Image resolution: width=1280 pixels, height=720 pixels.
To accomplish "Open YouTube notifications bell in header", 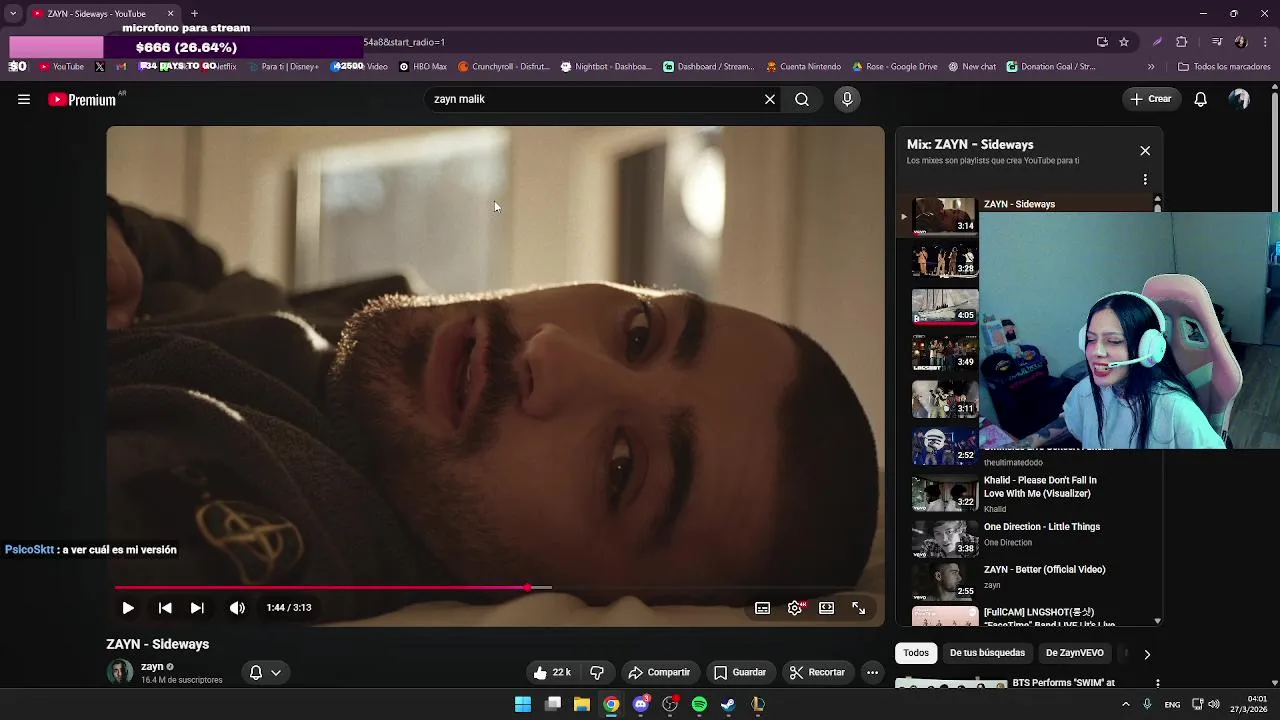I will (x=1201, y=99).
